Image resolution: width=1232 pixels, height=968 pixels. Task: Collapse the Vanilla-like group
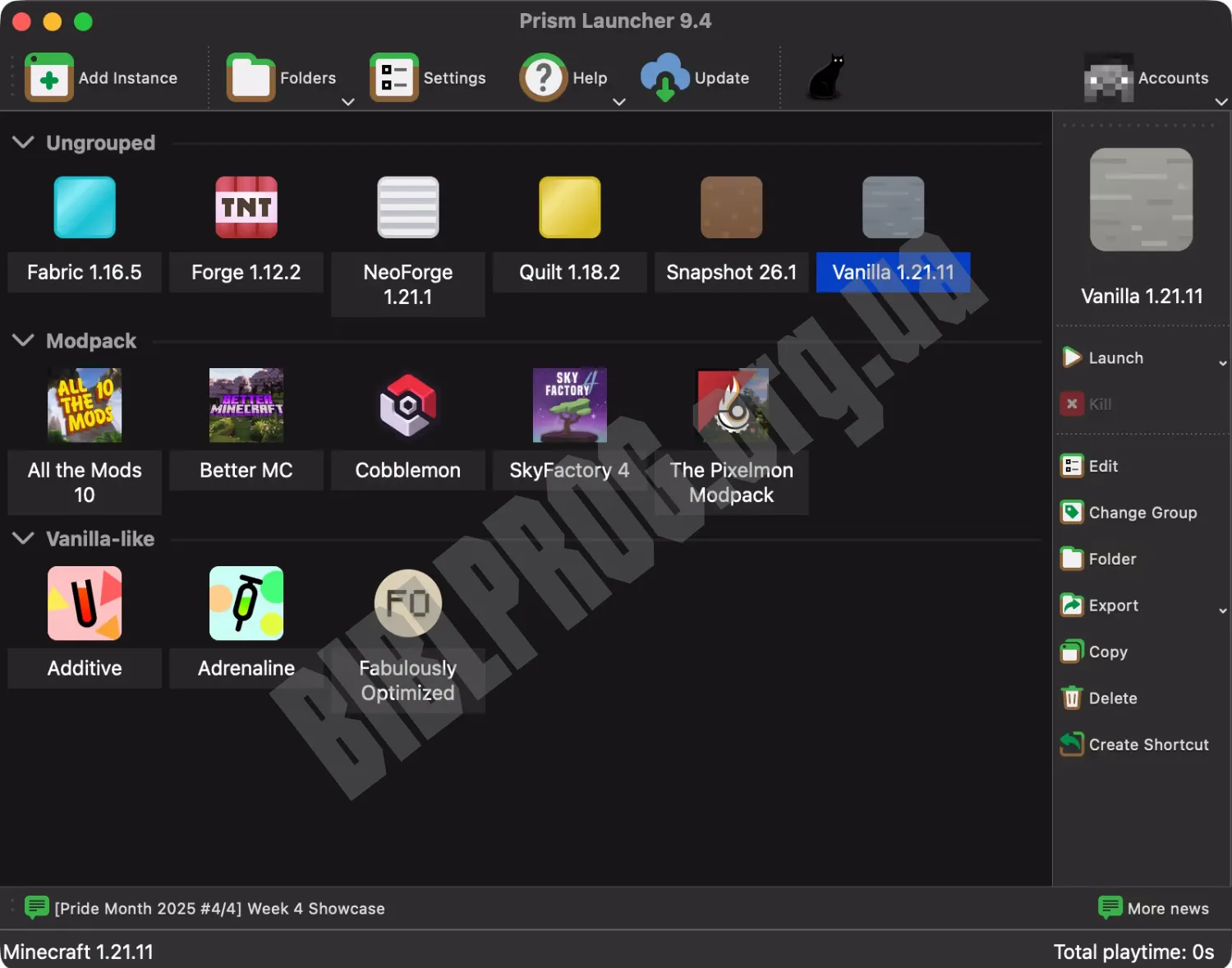tap(23, 538)
